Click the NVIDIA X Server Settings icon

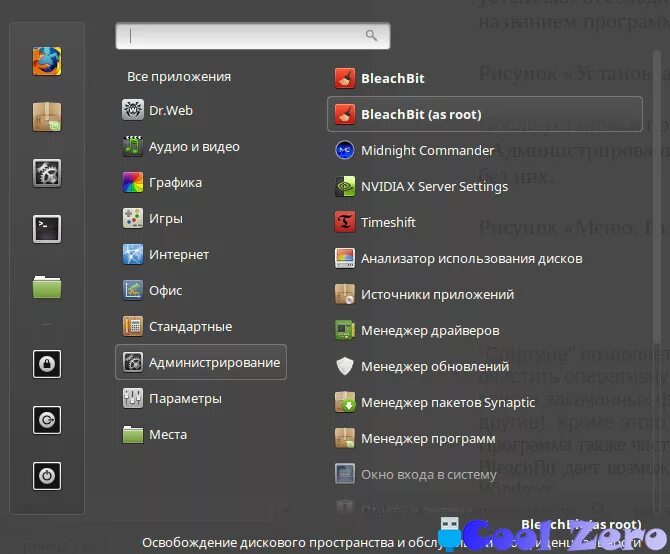coord(345,186)
